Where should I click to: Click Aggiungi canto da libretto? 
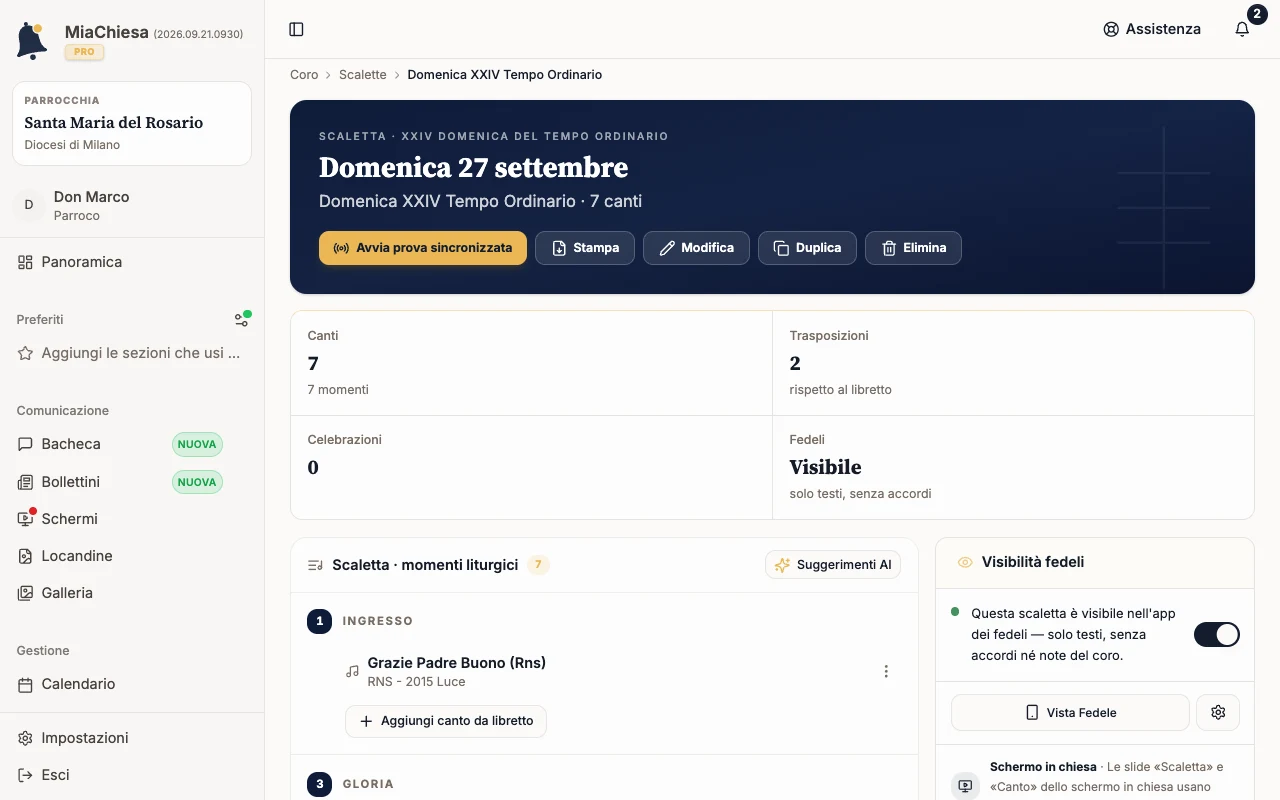click(446, 721)
